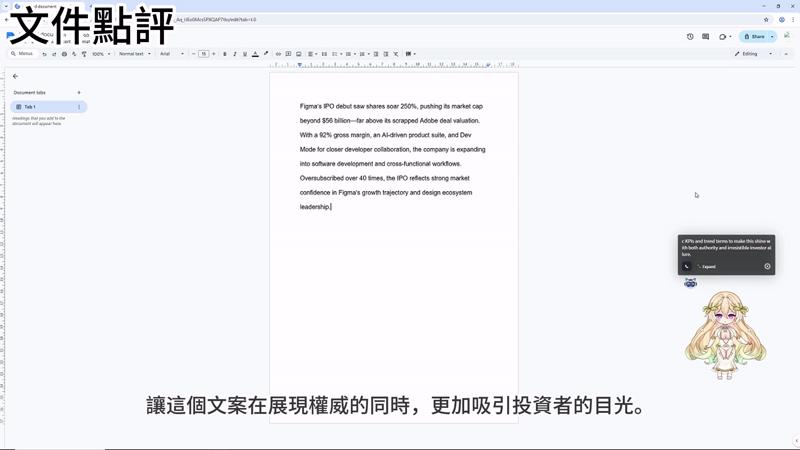This screenshot has height=450, width=800.
Task: Open the 100% zoom dropdown
Action: point(101,54)
